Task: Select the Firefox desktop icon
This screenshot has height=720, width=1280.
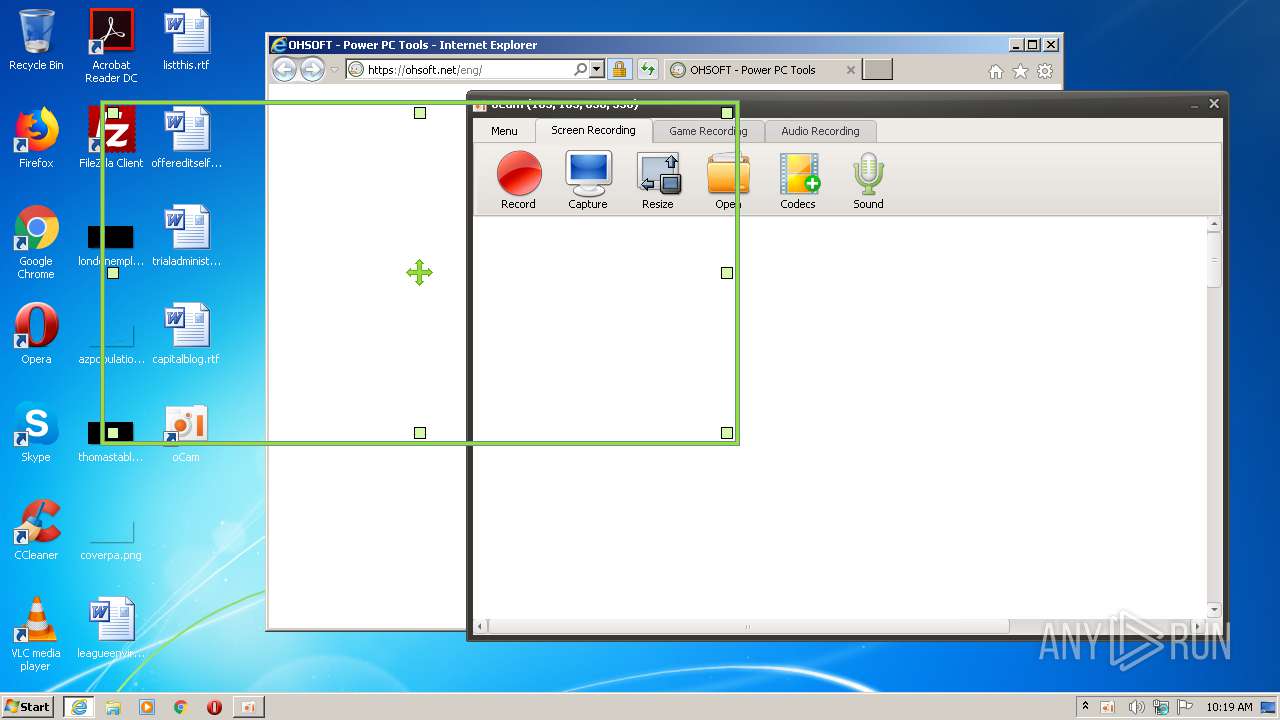Action: click(x=36, y=138)
